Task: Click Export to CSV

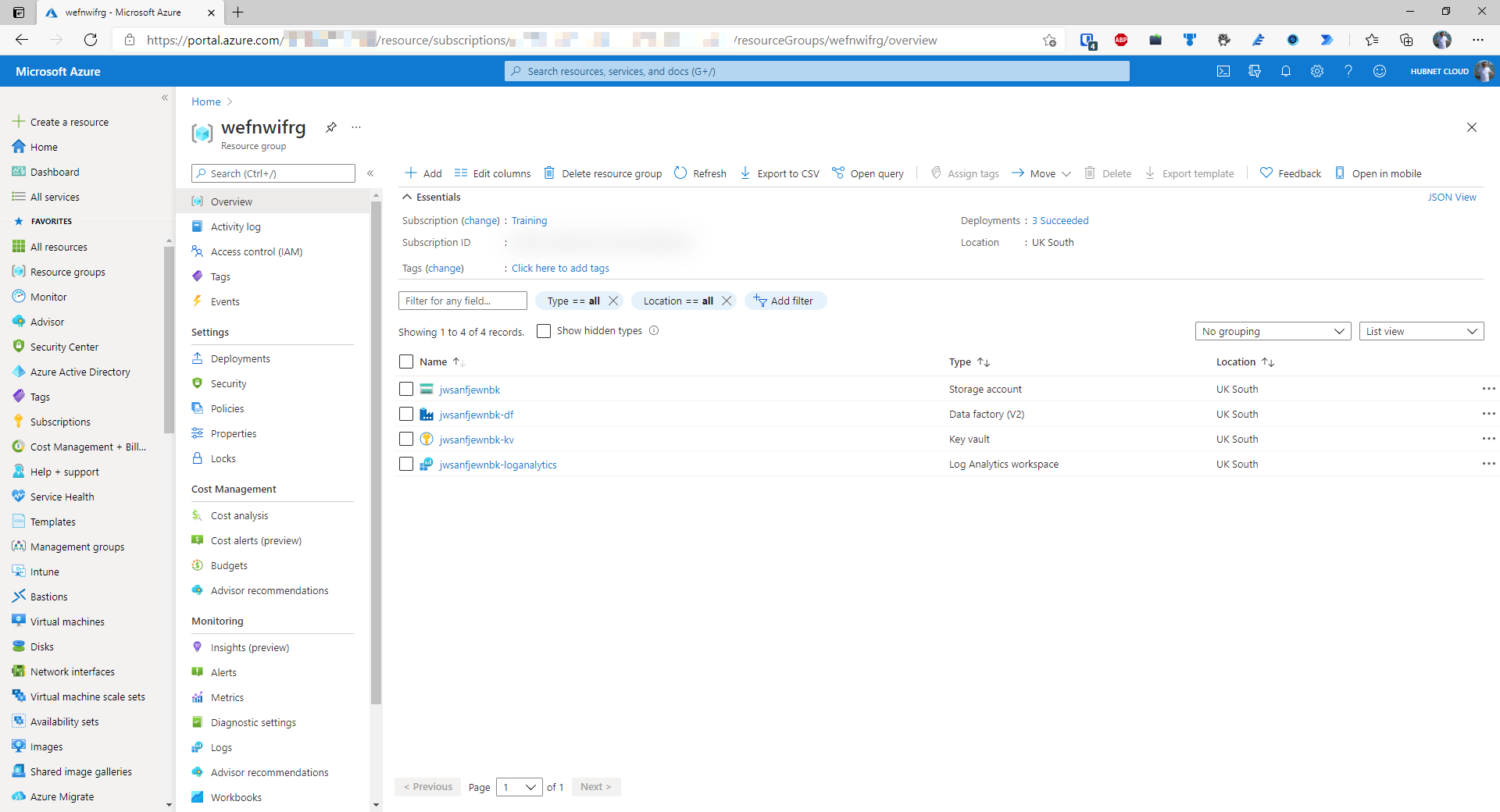Action: [780, 173]
